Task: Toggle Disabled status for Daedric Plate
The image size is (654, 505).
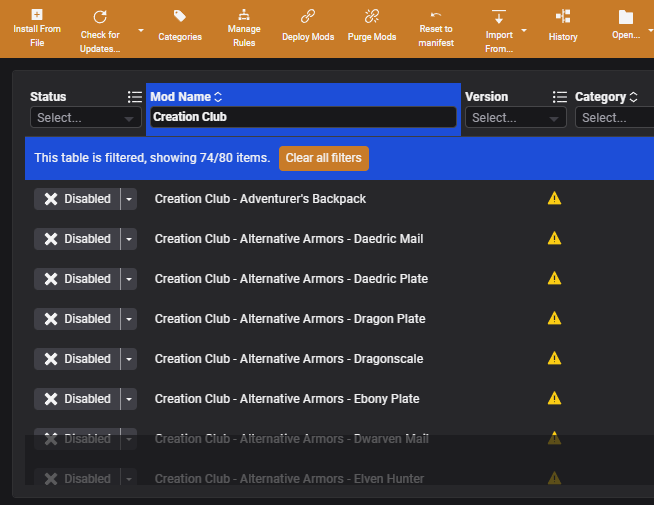Action: coord(77,279)
